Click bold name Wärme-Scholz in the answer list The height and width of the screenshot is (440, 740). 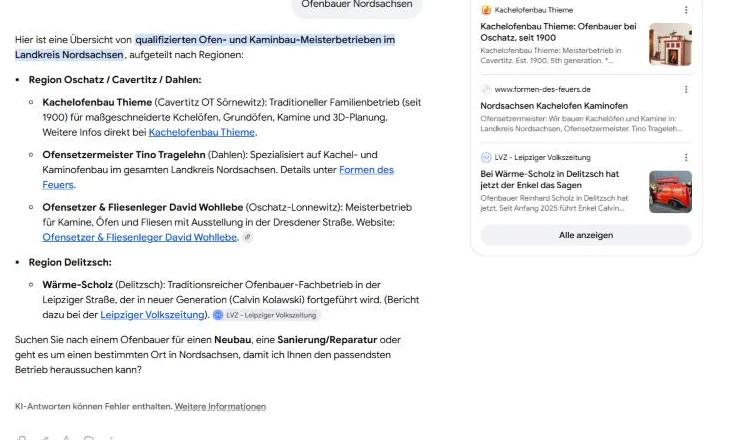(x=77, y=285)
